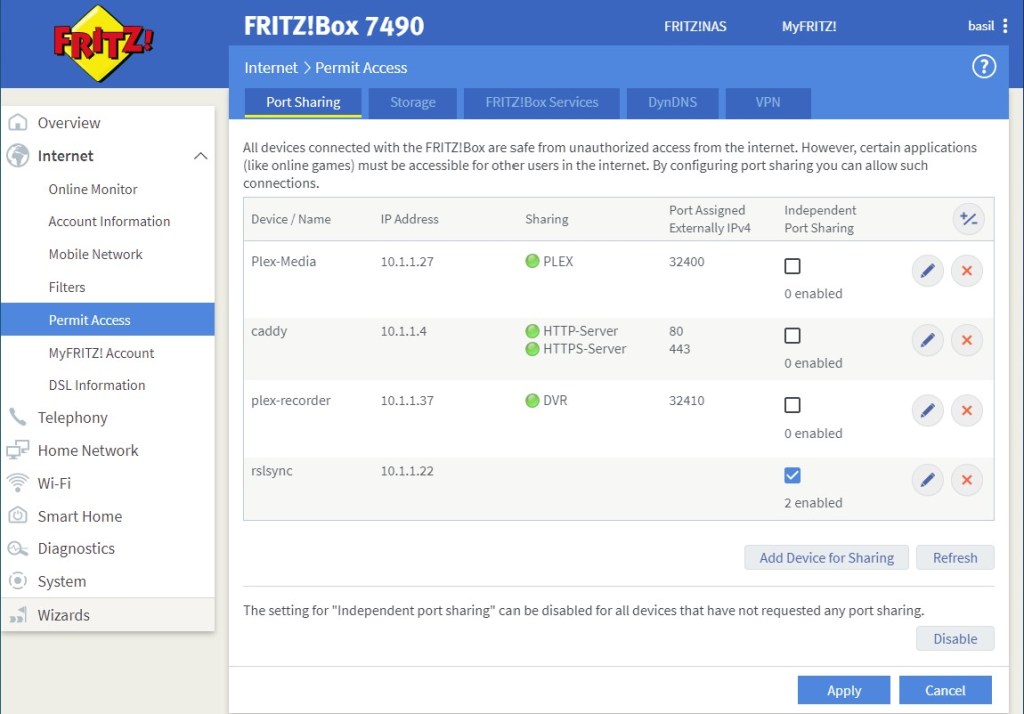Open MyFRITZ! Account in the sidebar

(101, 353)
